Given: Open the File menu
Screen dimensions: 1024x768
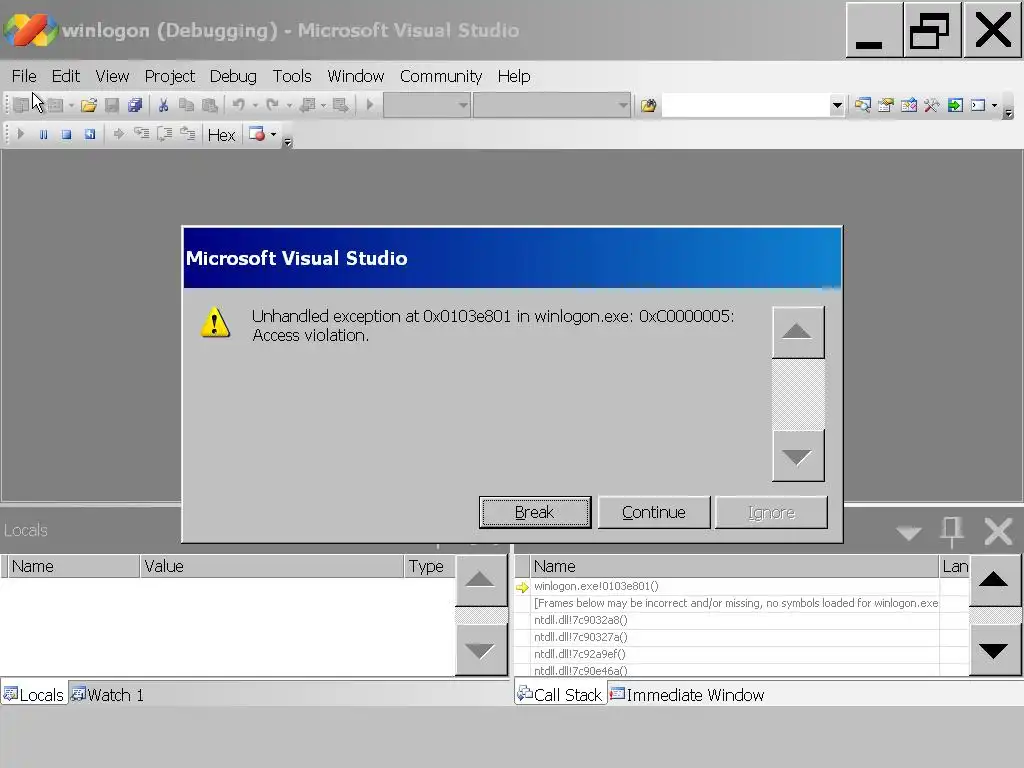Looking at the screenshot, I should [x=24, y=76].
